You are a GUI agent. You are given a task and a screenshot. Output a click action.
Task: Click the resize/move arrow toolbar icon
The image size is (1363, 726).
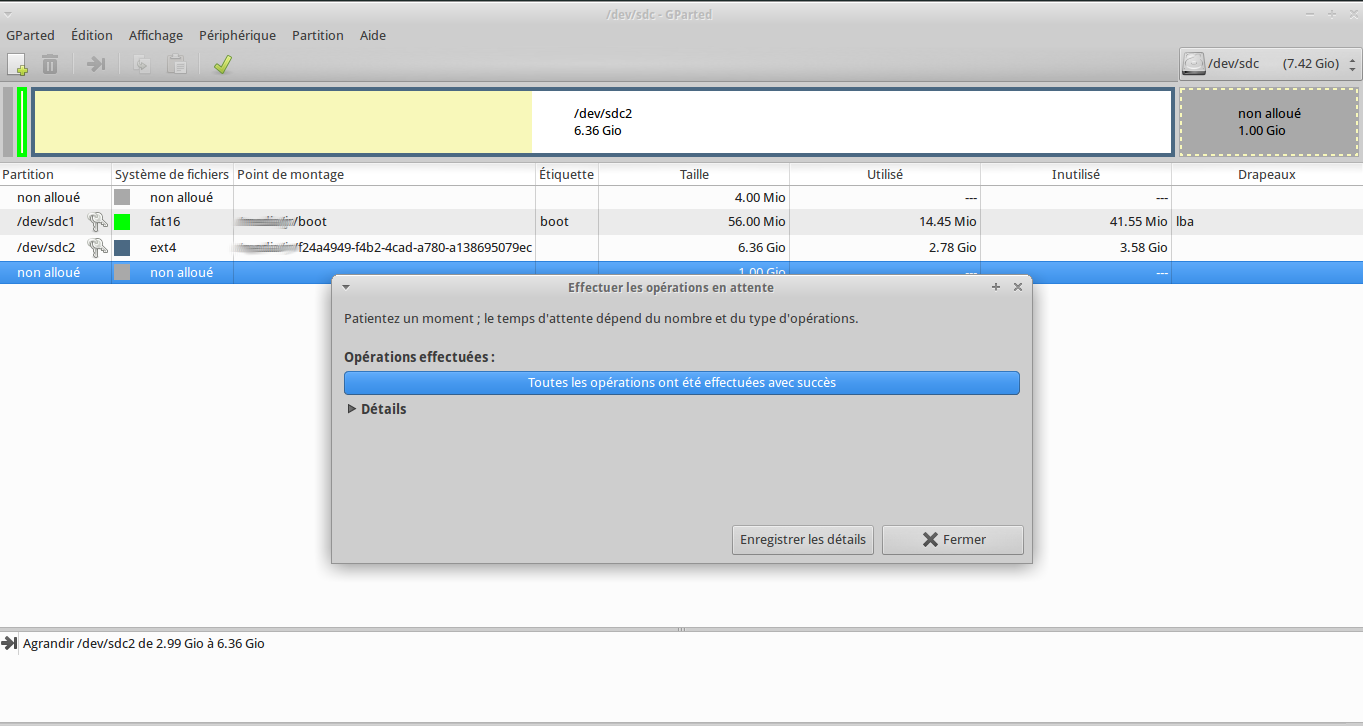click(x=96, y=65)
